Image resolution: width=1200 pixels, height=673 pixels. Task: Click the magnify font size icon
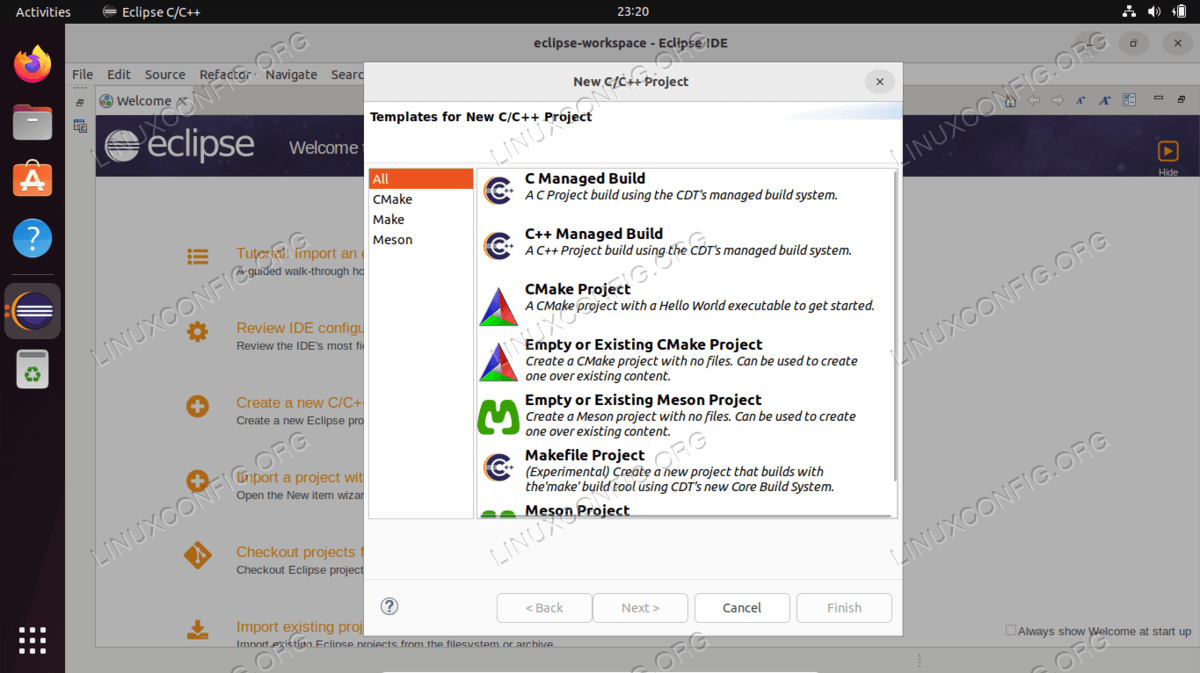point(1105,101)
